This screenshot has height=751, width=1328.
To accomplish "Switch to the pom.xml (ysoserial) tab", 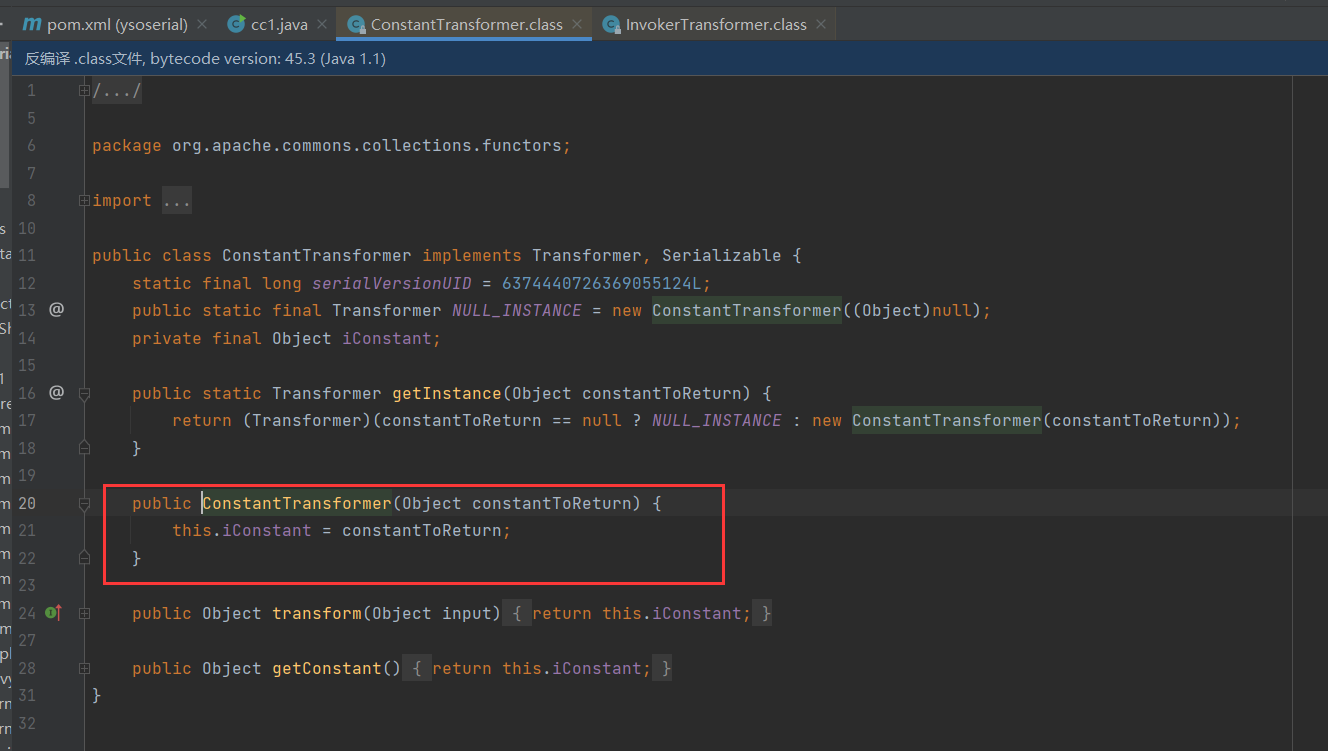I will (115, 24).
